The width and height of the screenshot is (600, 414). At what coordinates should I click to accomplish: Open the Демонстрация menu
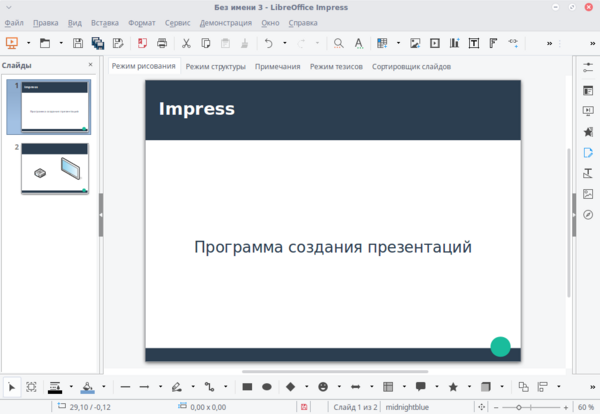[x=226, y=22]
